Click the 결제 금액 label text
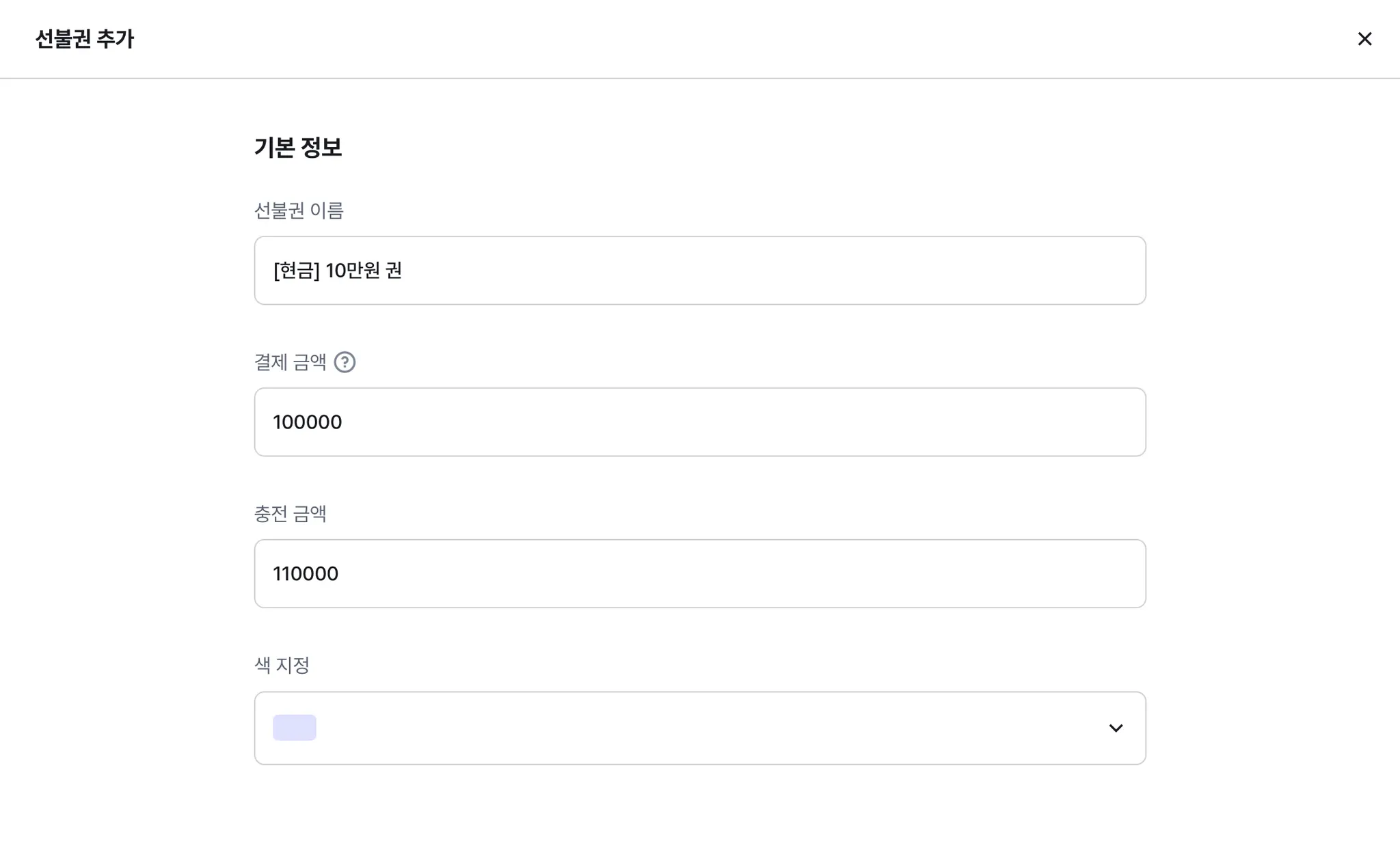 [x=290, y=362]
